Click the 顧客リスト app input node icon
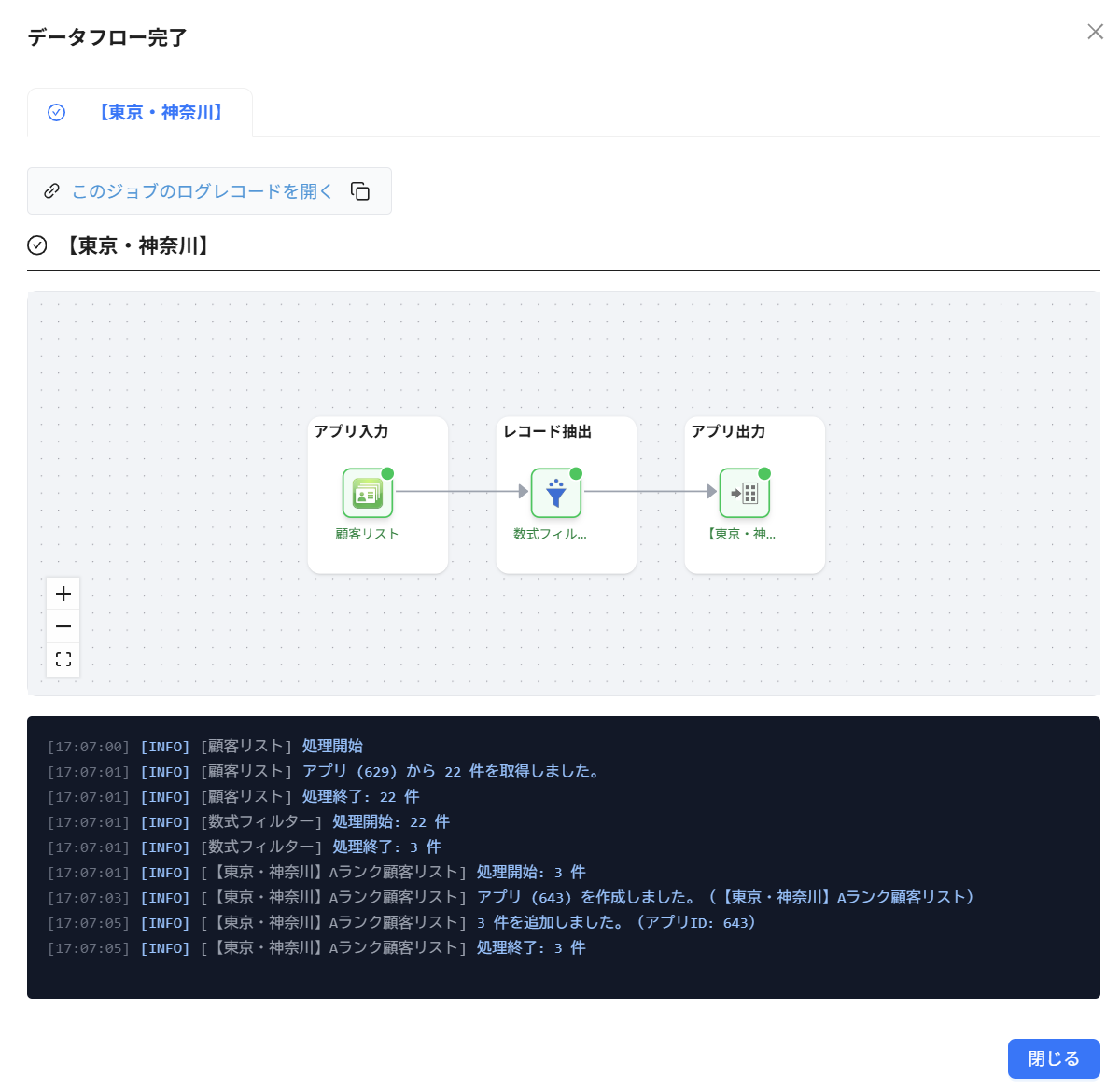Viewport: 1120px width, 1092px height. pyautogui.click(x=367, y=493)
